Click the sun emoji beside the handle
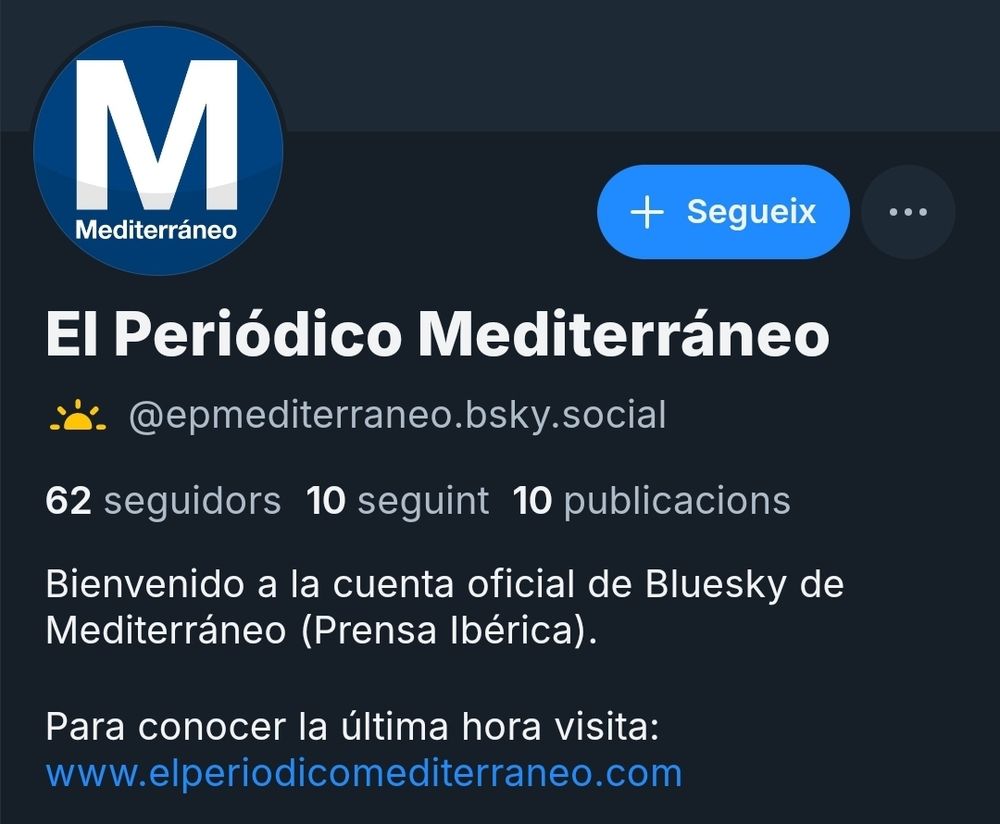Viewport: 1000px width, 824px height. [x=78, y=415]
